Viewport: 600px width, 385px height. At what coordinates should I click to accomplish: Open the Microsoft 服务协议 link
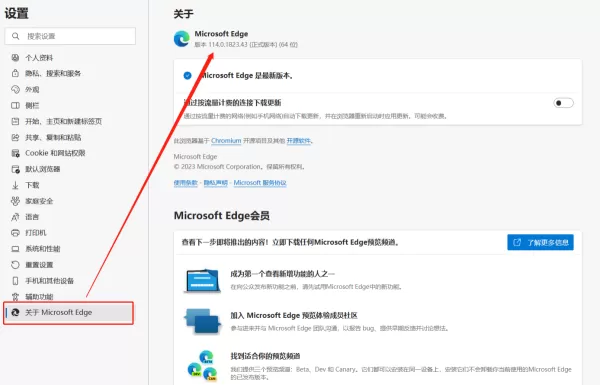tap(260, 183)
